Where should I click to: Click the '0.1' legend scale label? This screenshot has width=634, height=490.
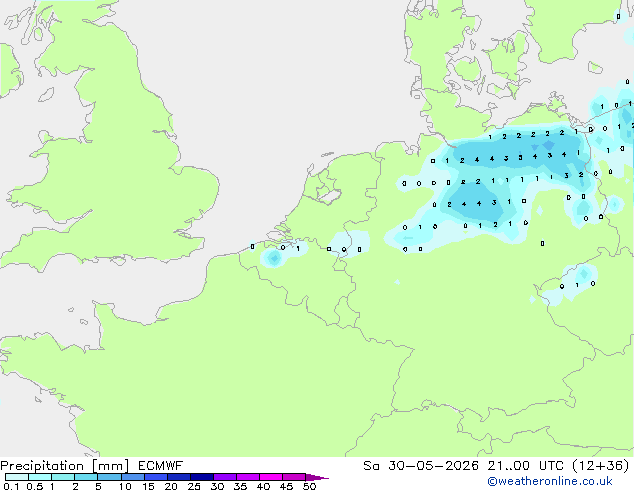(11, 486)
